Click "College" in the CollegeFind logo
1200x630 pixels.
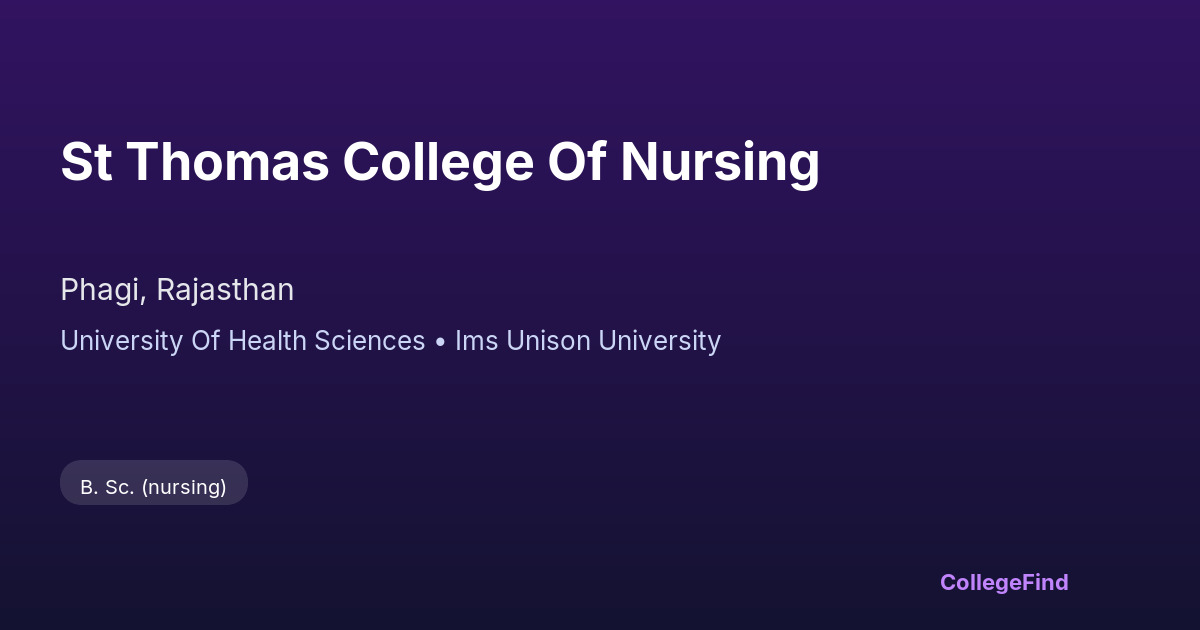coord(981,582)
